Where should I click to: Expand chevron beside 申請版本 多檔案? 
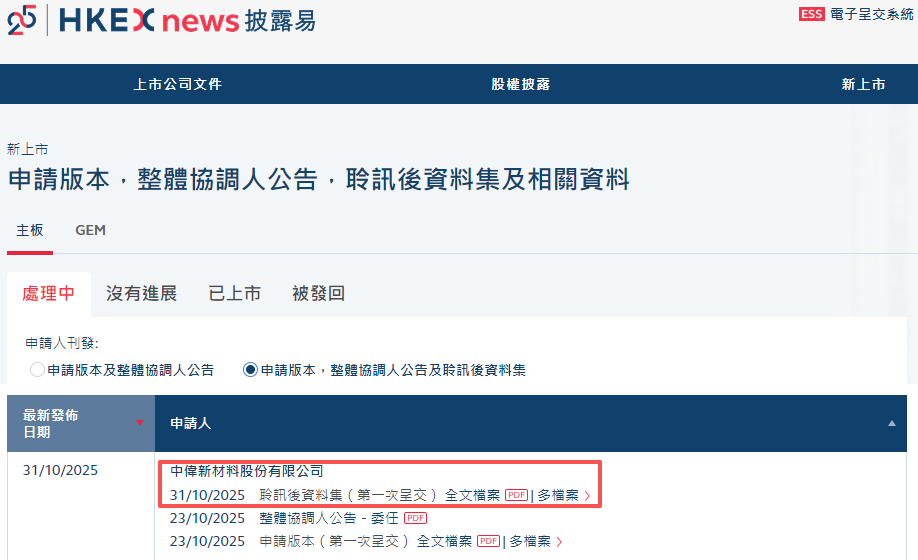click(x=559, y=542)
